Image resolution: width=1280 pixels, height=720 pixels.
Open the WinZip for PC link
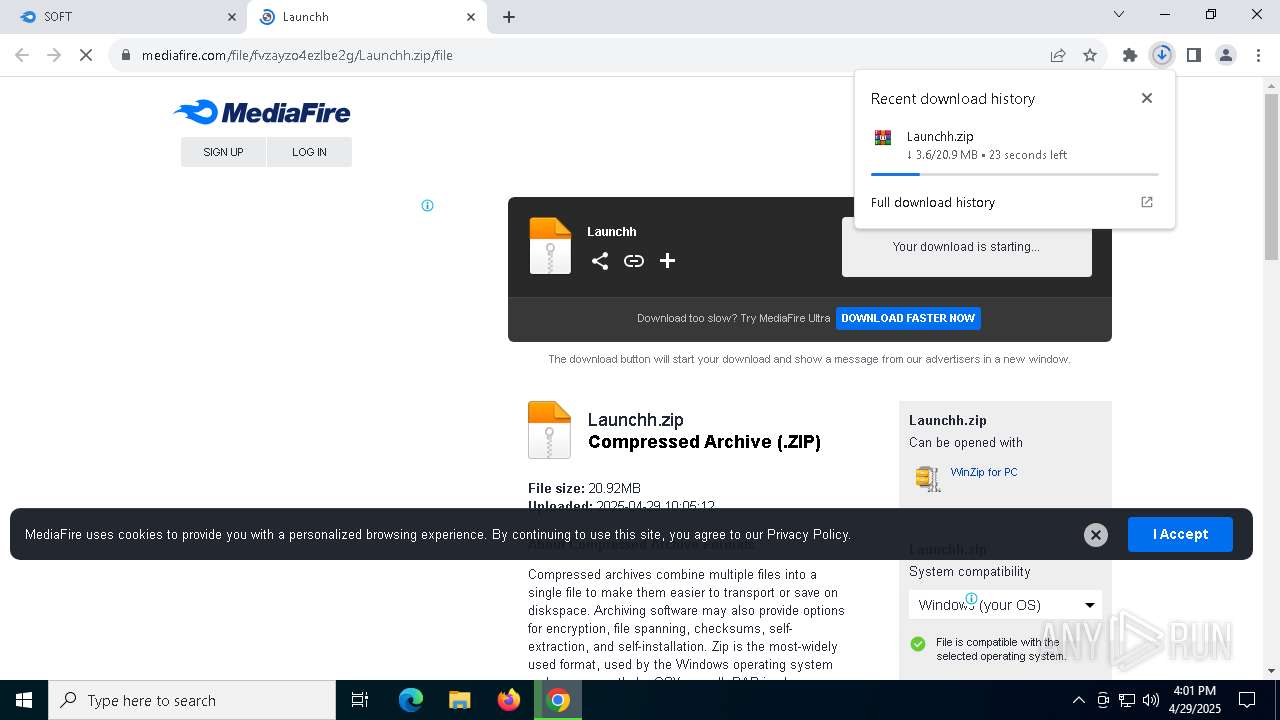tap(984, 472)
